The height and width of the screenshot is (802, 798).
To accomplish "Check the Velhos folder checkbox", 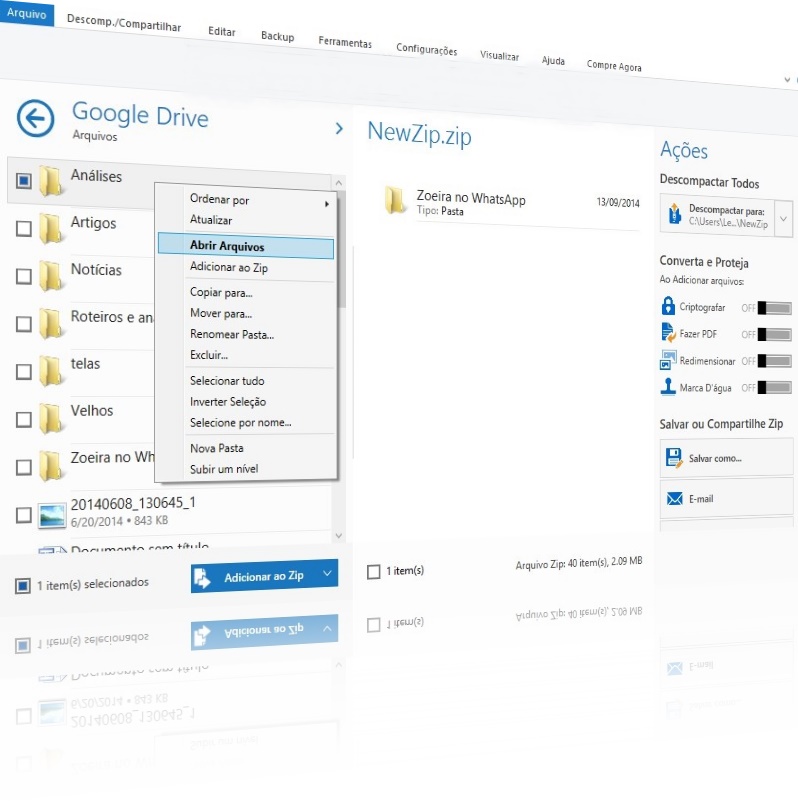I will (24, 419).
